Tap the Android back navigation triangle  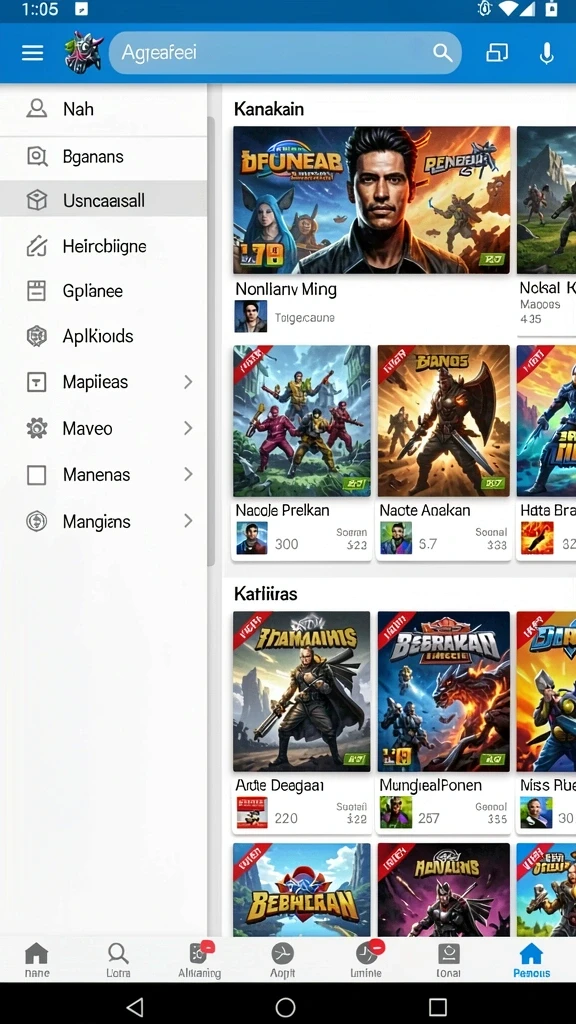point(135,1006)
